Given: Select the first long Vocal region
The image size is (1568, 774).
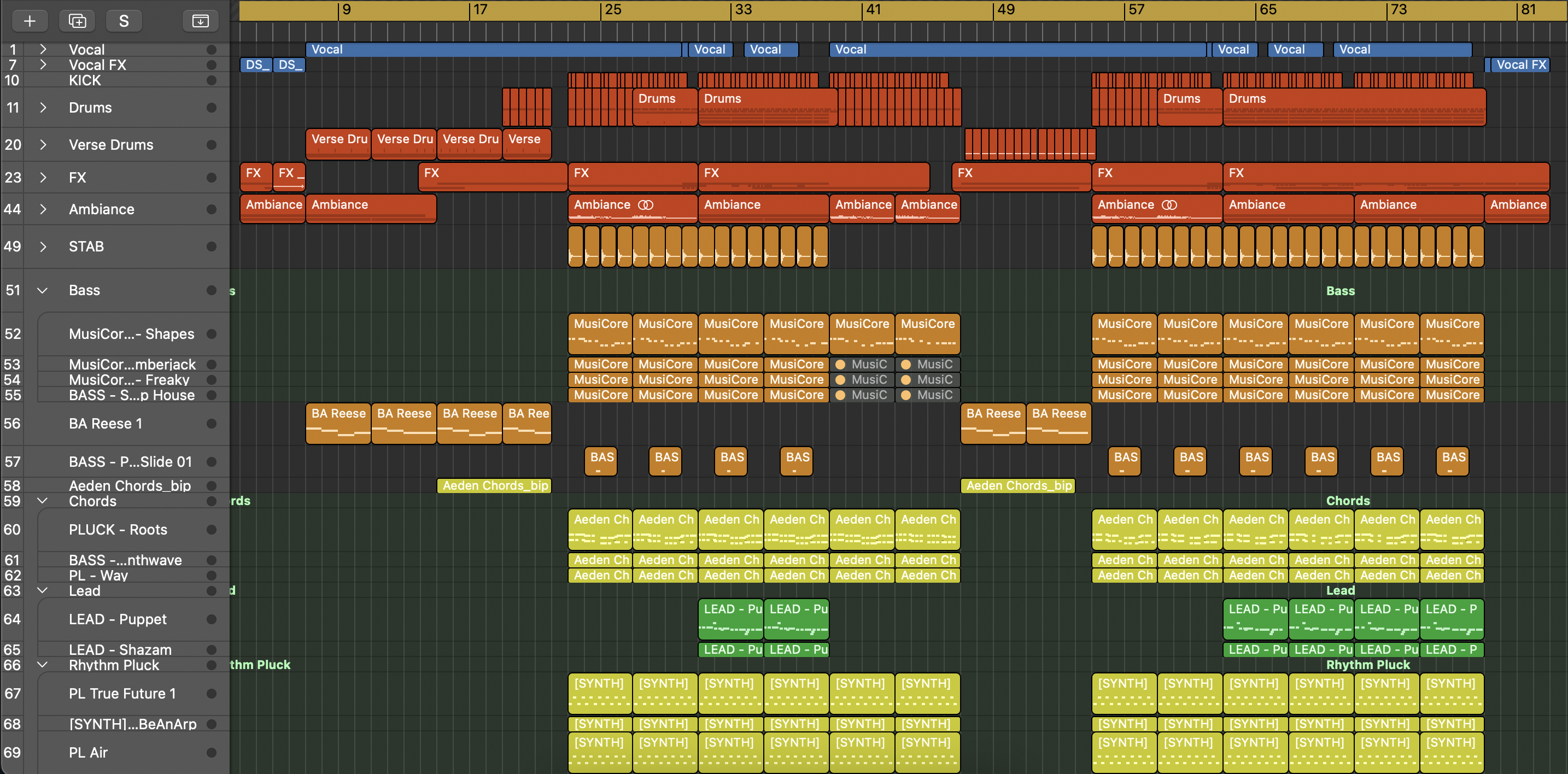Looking at the screenshot, I should [494, 49].
